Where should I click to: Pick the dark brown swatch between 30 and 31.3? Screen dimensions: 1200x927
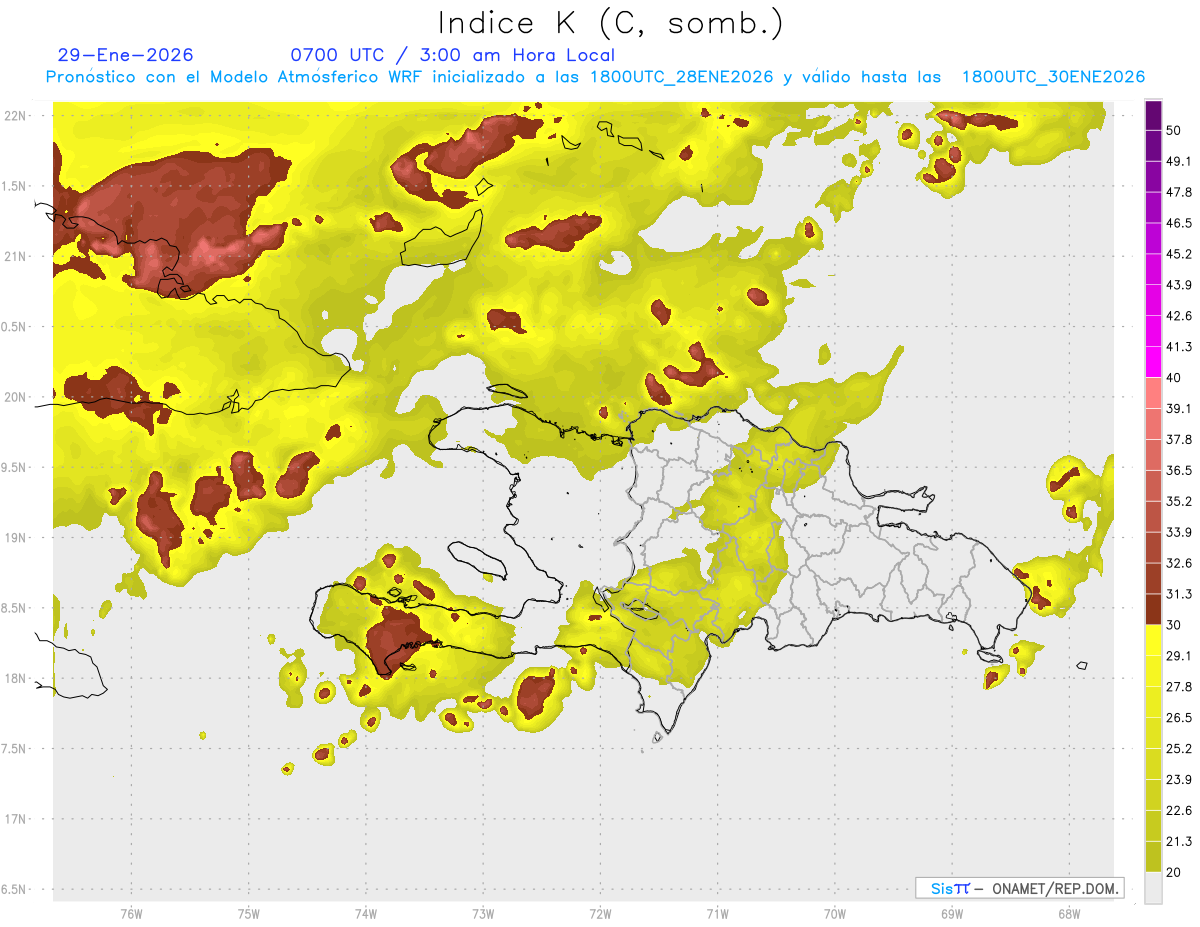tap(1153, 609)
